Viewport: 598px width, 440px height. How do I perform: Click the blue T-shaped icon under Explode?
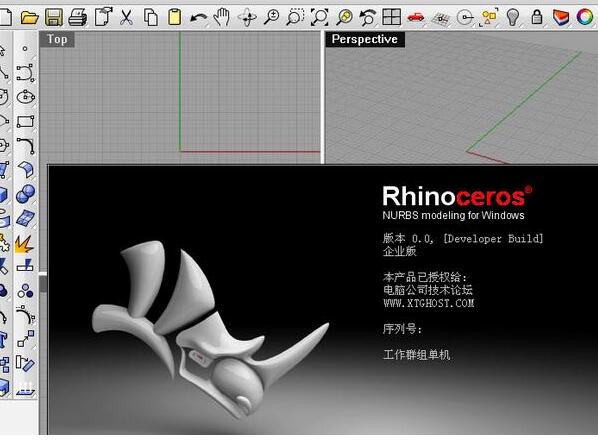click(x=26, y=265)
